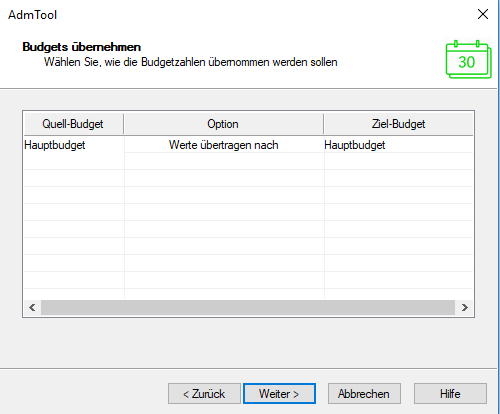Cancel the wizard with Abbrechen
Image resolution: width=500 pixels, height=414 pixels.
(364, 394)
